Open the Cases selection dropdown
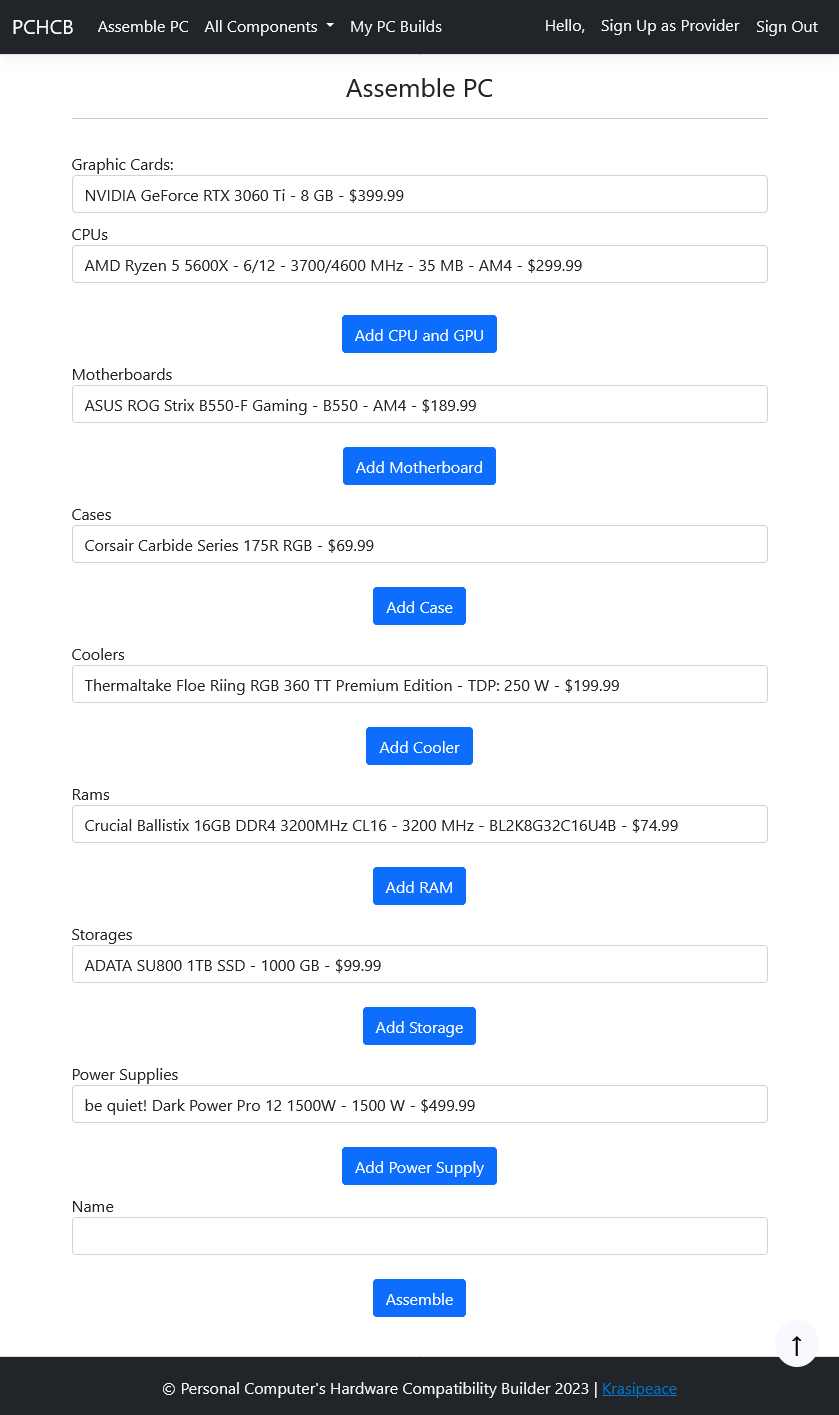This screenshot has width=839, height=1415. coord(419,545)
